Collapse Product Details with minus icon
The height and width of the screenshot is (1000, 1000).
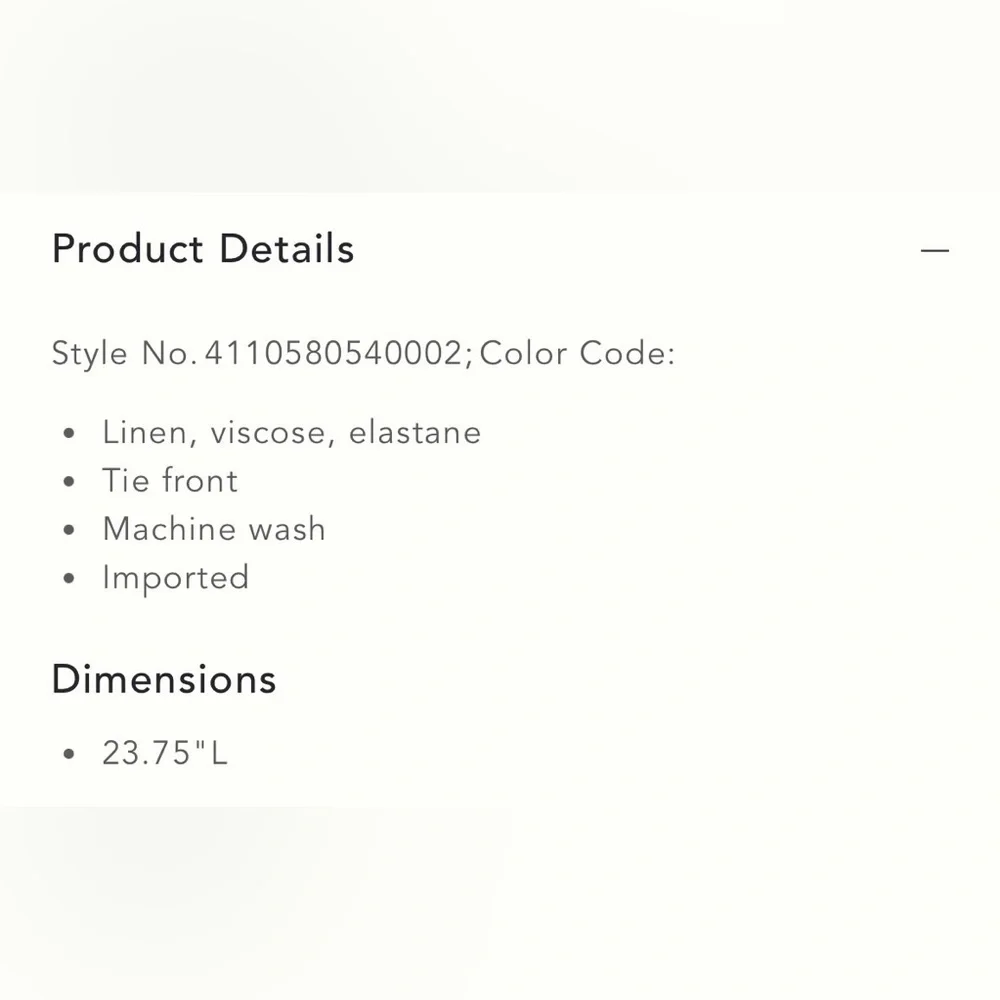[x=934, y=250]
